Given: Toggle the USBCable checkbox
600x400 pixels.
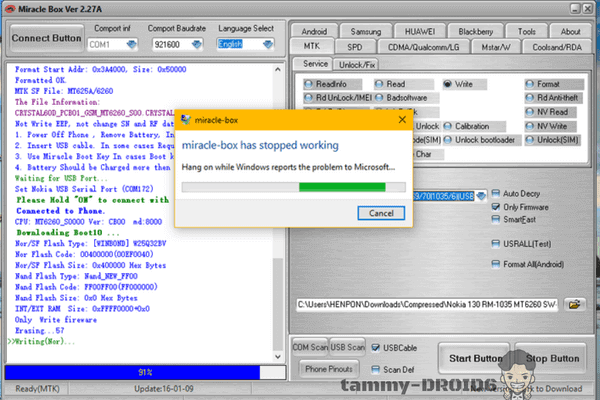Looking at the screenshot, I should click(x=376, y=348).
